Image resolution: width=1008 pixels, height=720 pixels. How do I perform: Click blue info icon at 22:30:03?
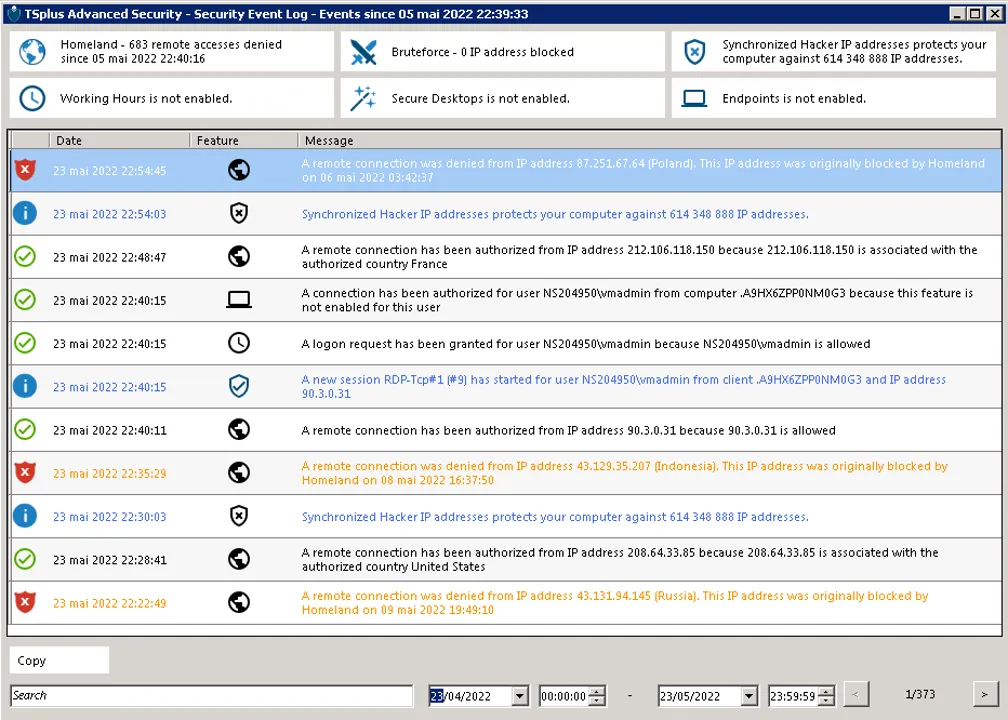(x=25, y=516)
